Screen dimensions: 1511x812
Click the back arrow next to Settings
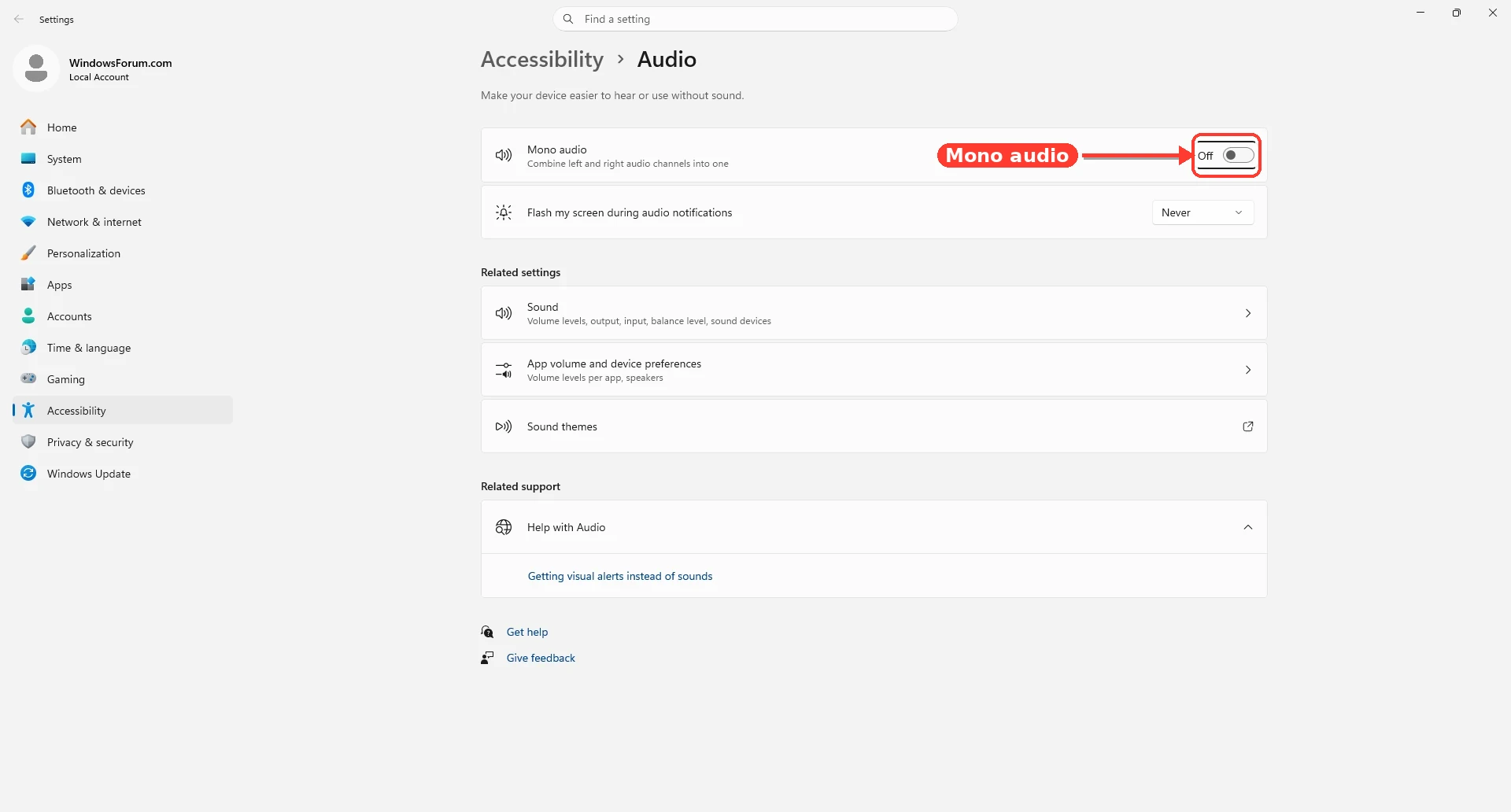[19, 19]
